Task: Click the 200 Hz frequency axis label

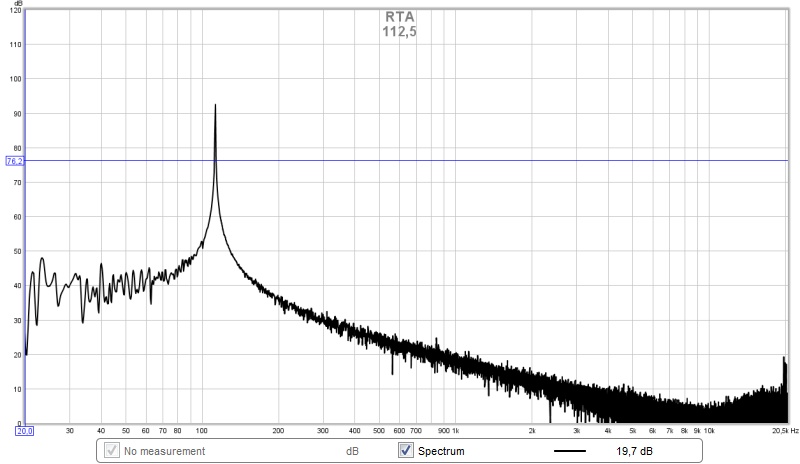Action: tap(278, 431)
